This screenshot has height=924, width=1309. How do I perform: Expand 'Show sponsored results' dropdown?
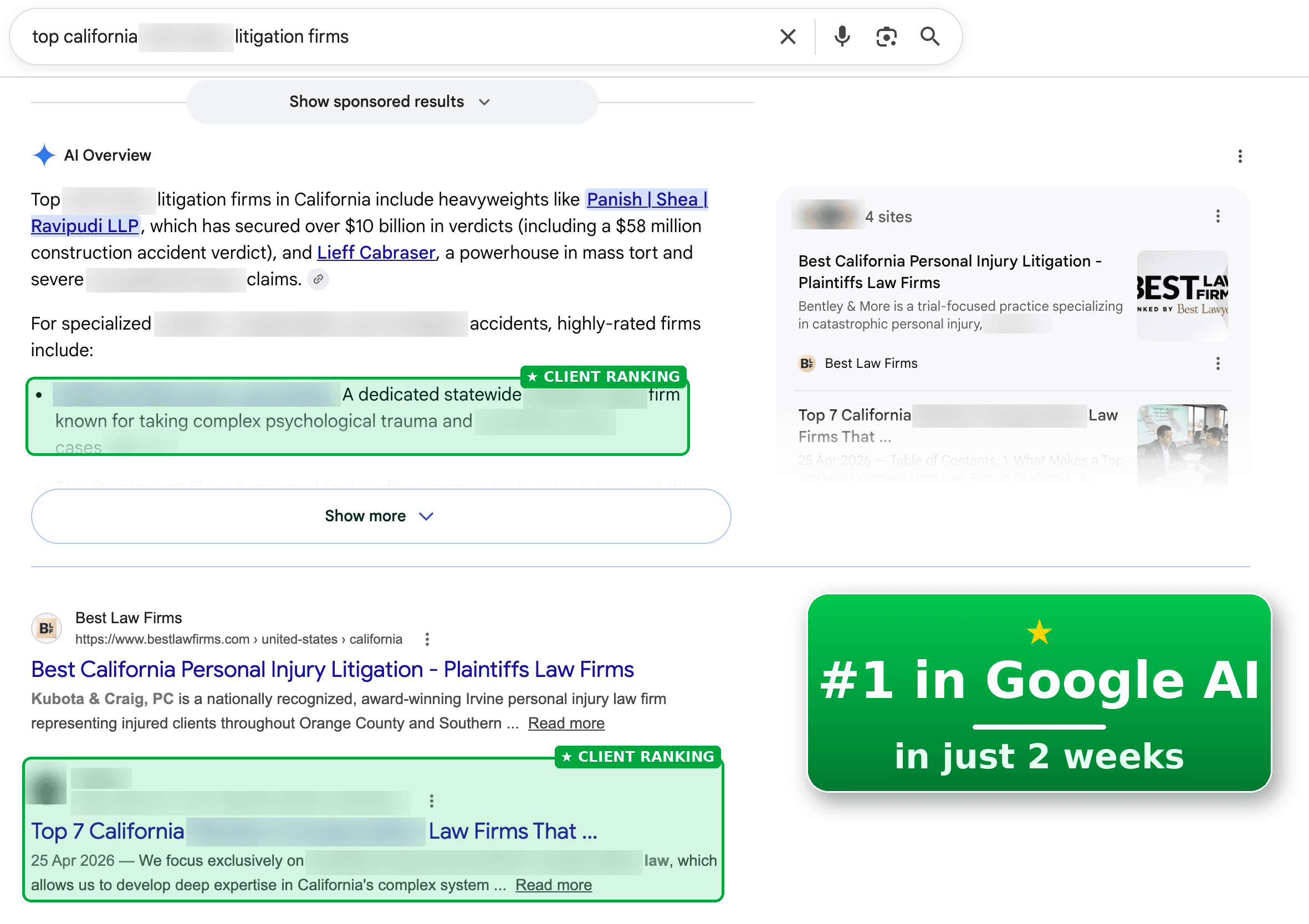[392, 102]
